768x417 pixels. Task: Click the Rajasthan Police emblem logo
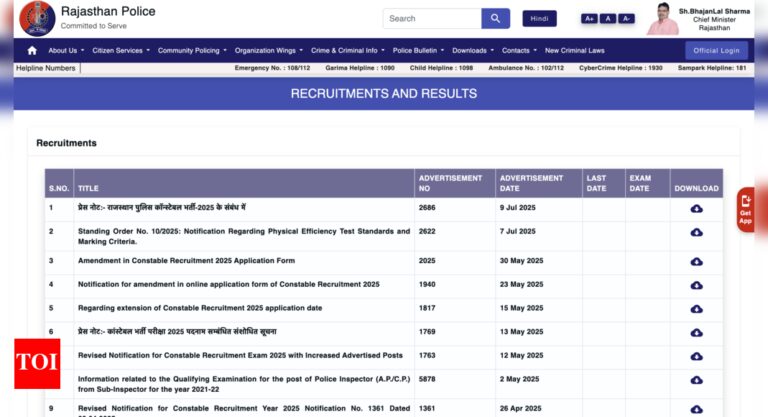(x=37, y=19)
